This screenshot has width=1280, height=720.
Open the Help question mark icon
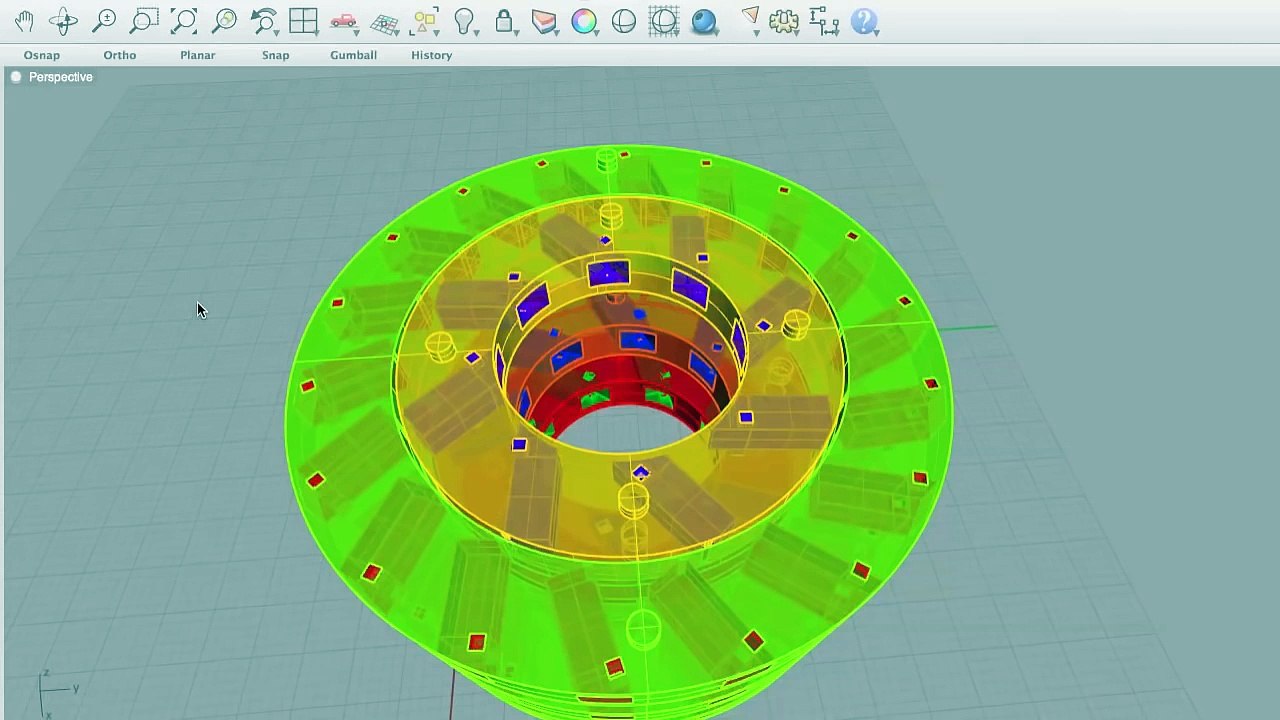pos(865,21)
